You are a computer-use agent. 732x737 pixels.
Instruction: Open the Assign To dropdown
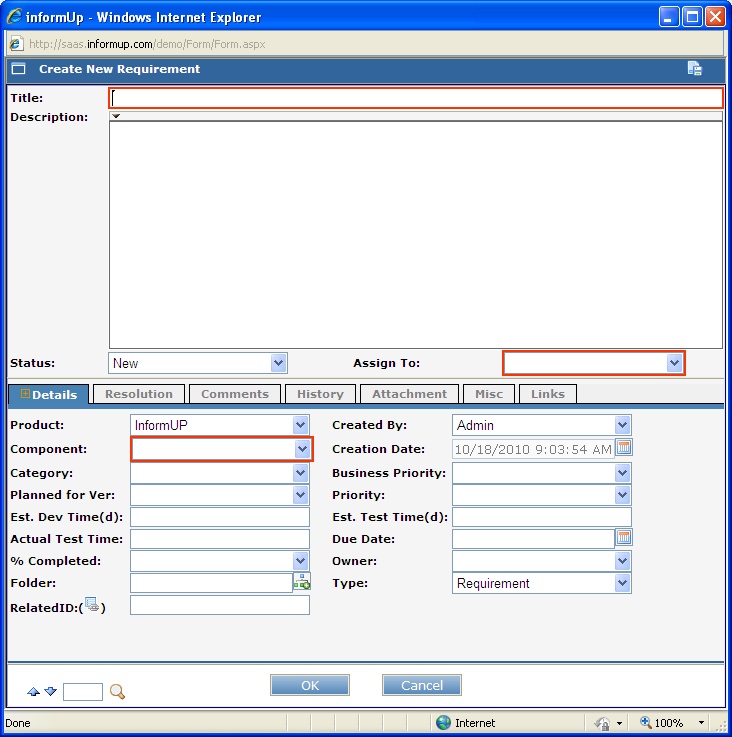click(x=674, y=363)
